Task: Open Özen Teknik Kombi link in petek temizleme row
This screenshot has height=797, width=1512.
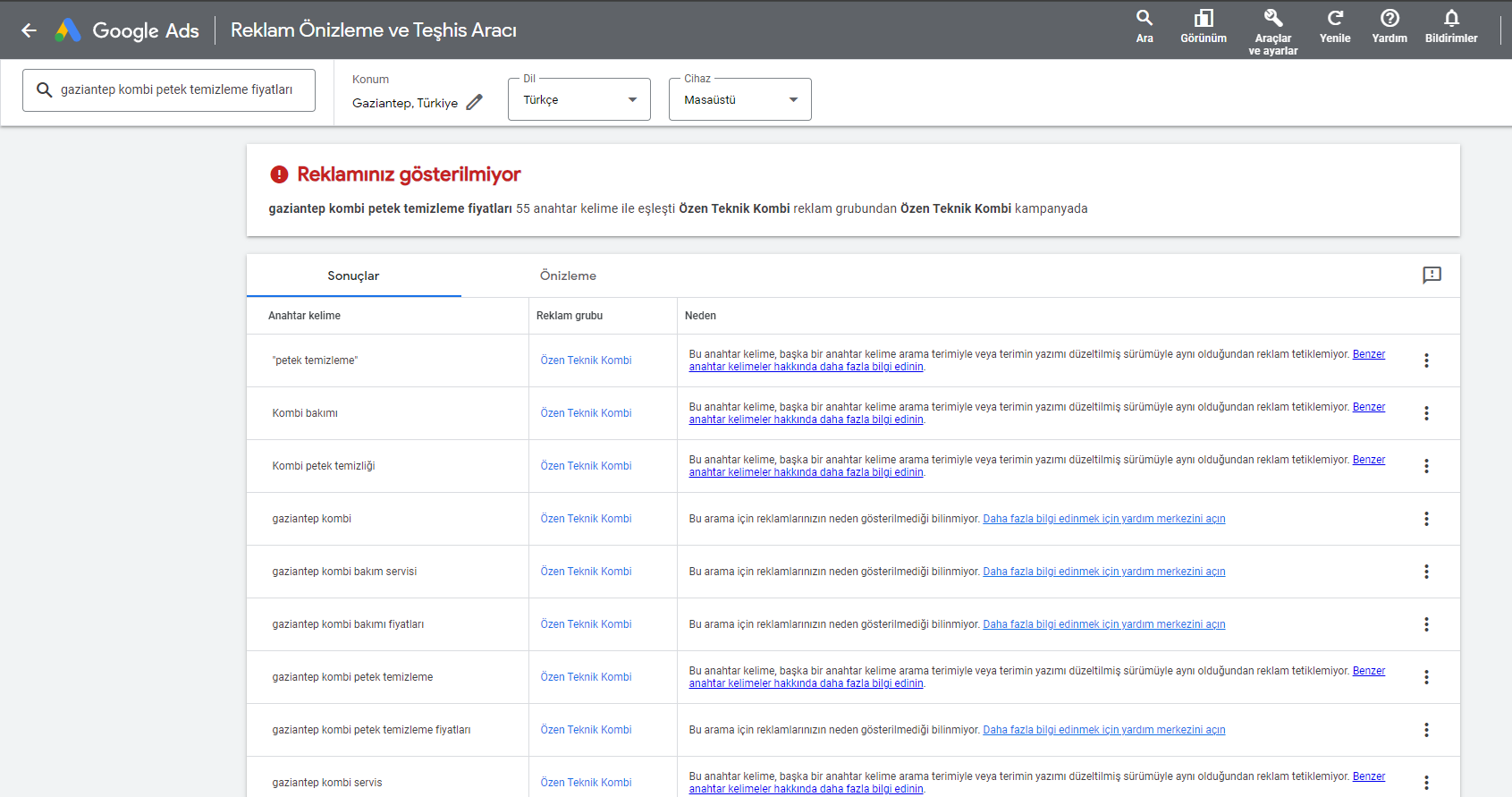Action: click(x=586, y=360)
